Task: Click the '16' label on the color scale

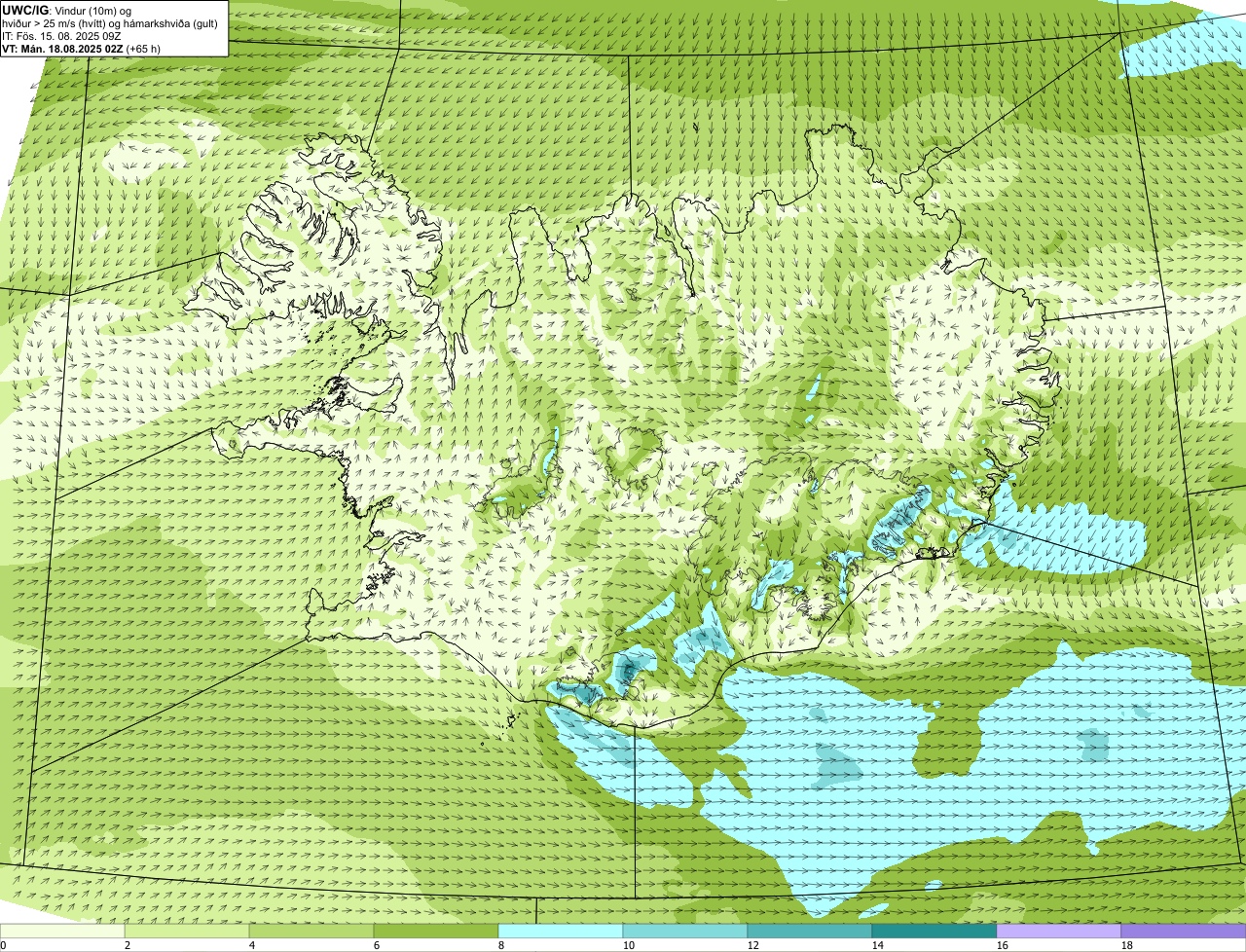Action: tap(1003, 945)
